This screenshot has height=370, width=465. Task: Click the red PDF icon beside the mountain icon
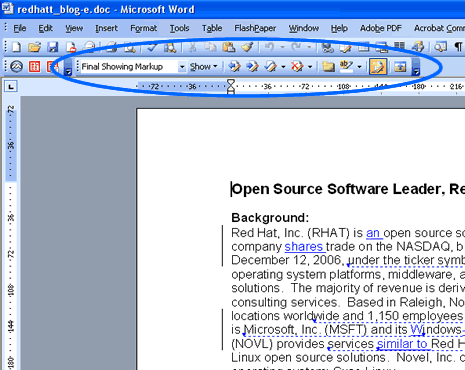(x=34, y=66)
